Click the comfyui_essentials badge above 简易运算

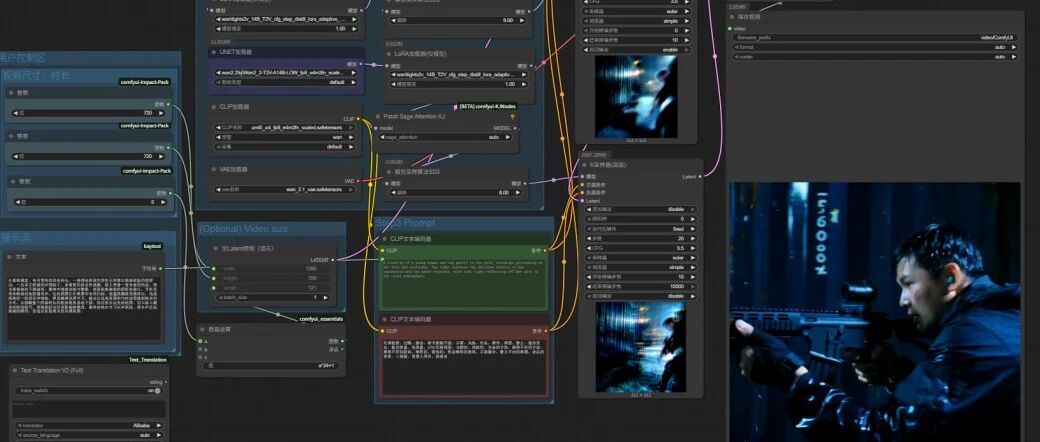(x=321, y=319)
